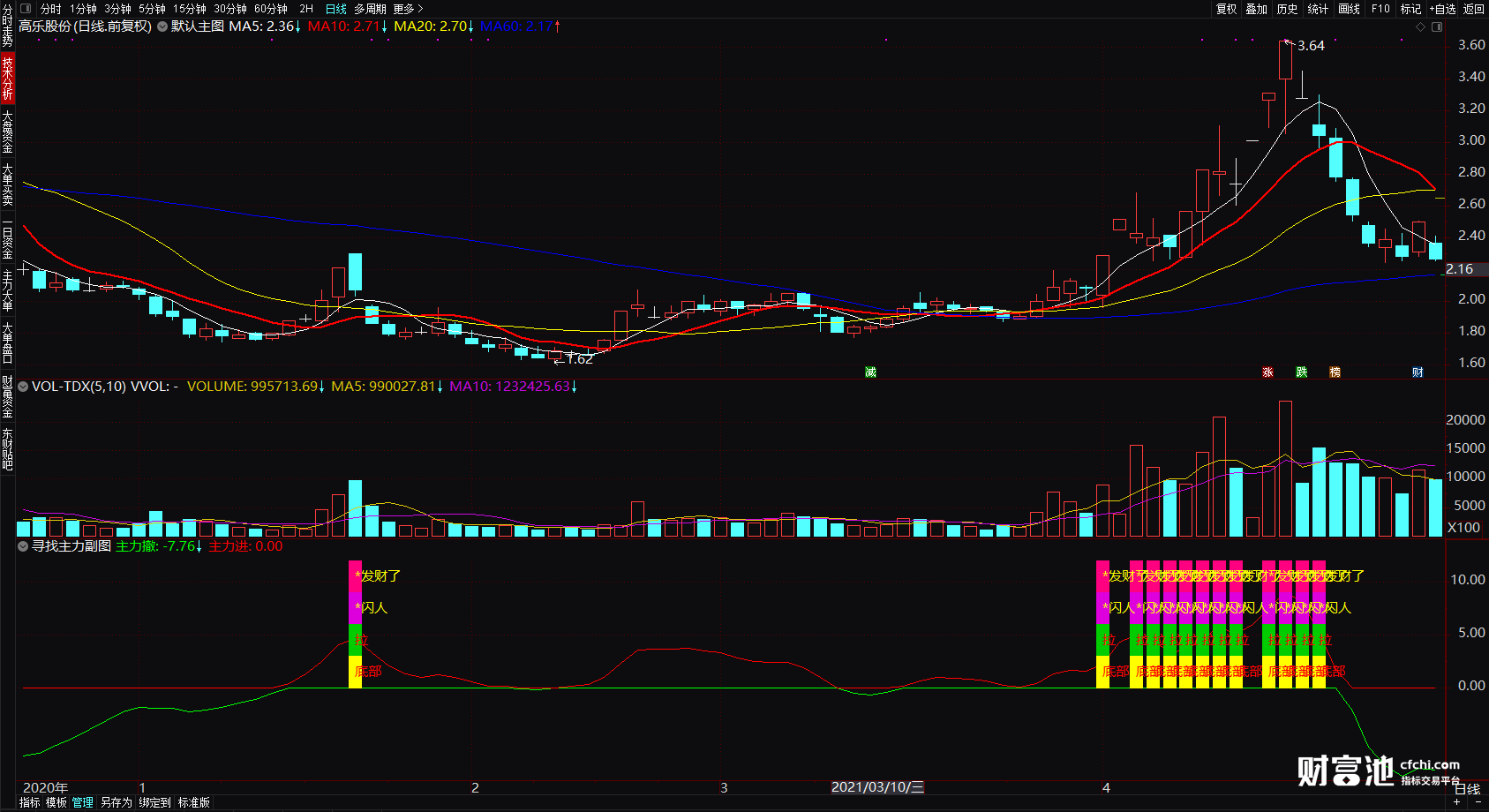This screenshot has height=812, width=1489.
Task: Open 财富资金 sidebar tab
Action: [x=7, y=395]
